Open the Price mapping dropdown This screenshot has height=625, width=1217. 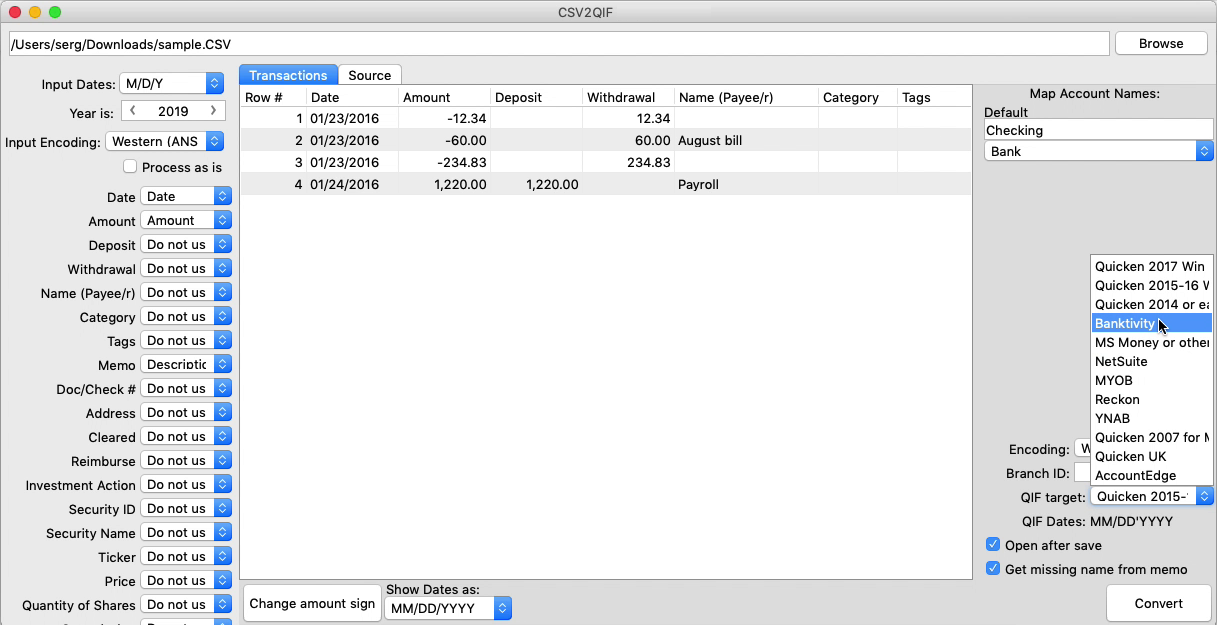tap(186, 581)
